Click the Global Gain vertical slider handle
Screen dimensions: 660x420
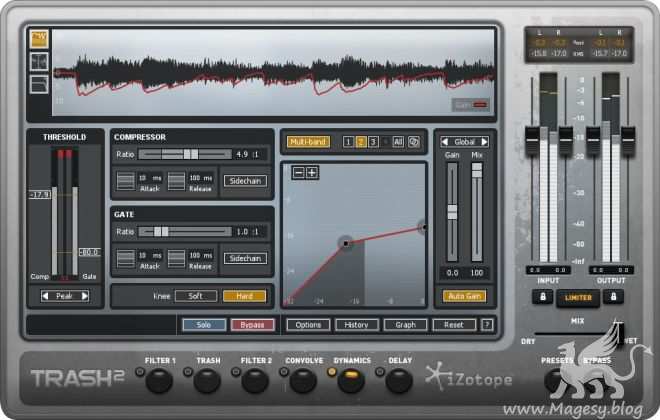pyautogui.click(x=452, y=212)
